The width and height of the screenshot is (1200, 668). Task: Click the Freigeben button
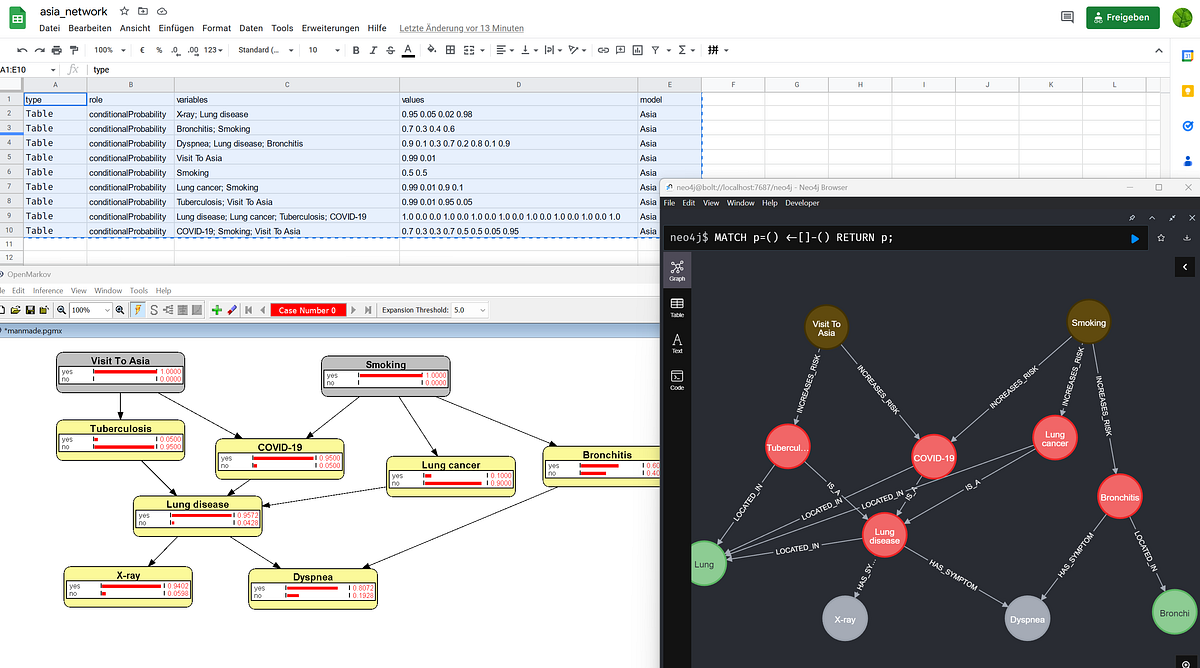[1122, 17]
